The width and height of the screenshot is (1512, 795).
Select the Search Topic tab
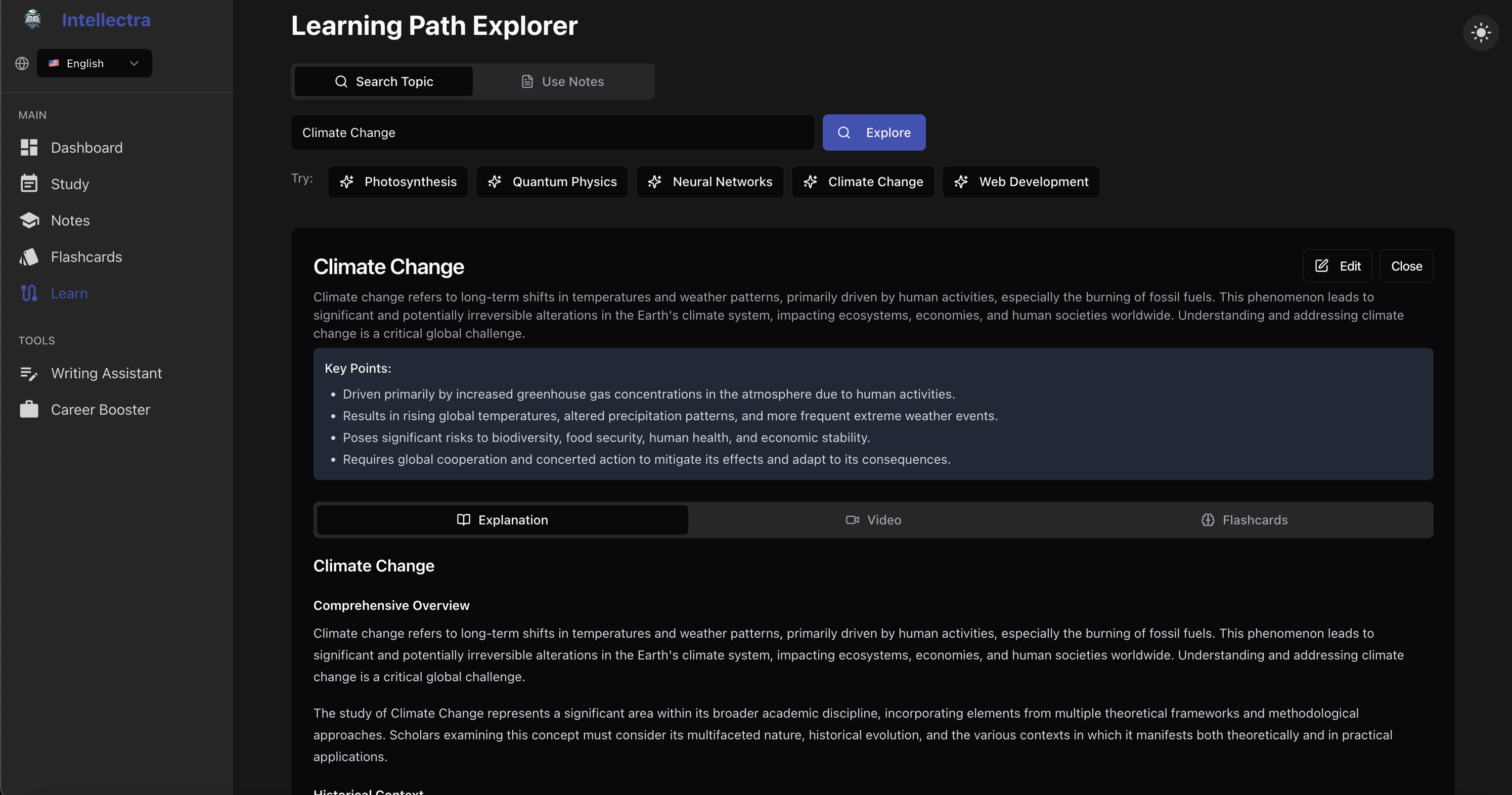pos(383,81)
